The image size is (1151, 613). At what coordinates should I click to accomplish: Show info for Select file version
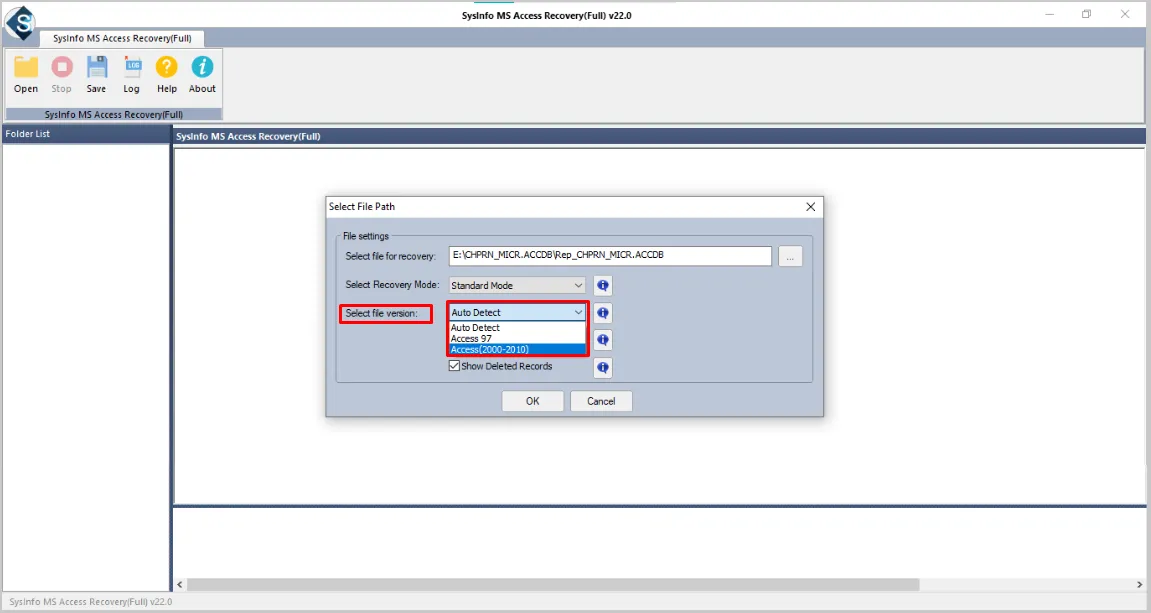coord(603,313)
